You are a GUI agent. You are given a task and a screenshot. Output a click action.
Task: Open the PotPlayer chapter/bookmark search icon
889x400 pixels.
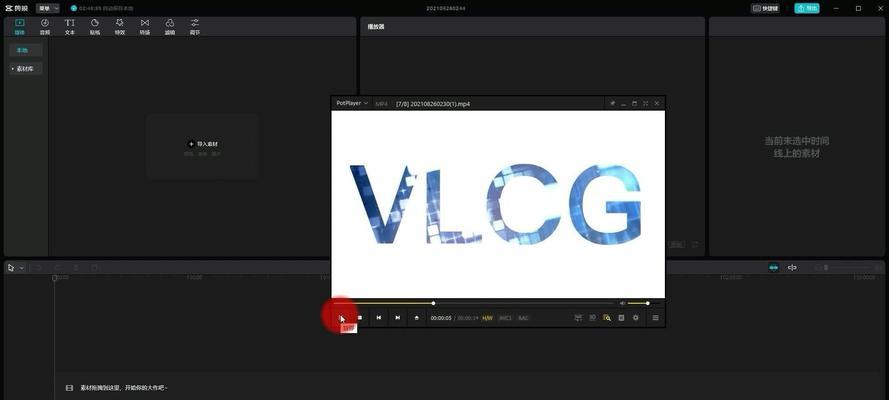click(x=607, y=318)
